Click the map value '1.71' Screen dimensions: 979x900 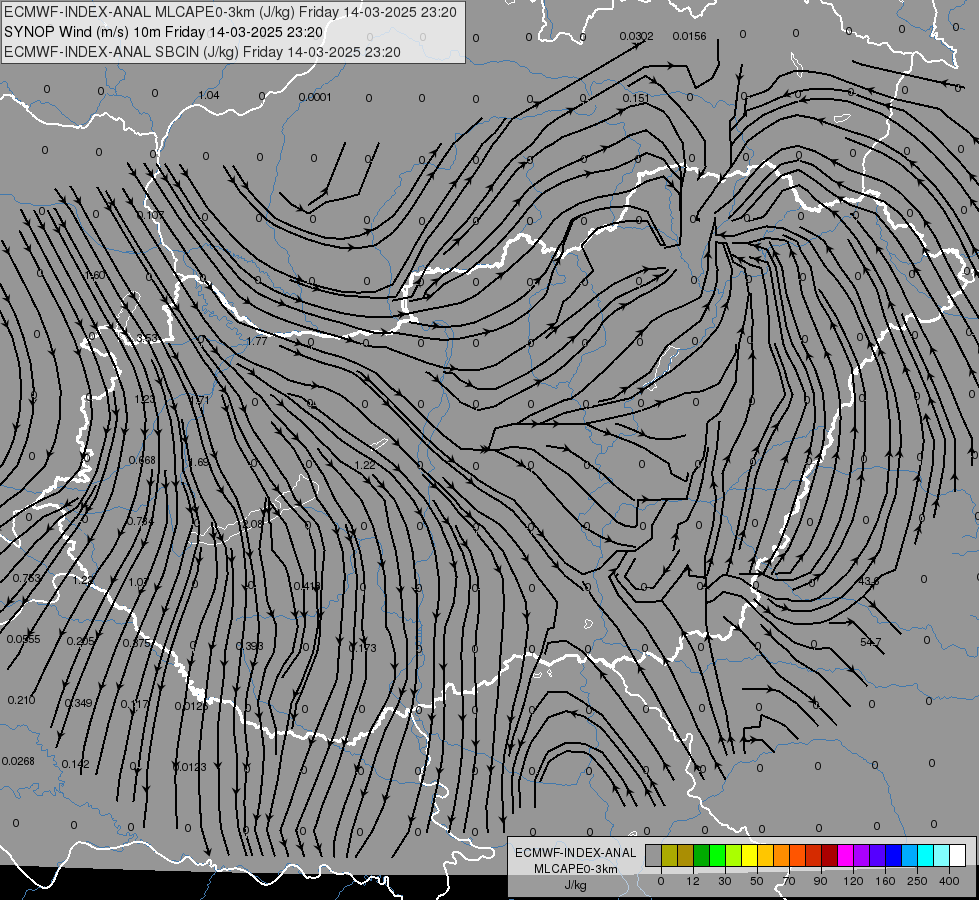[199, 400]
